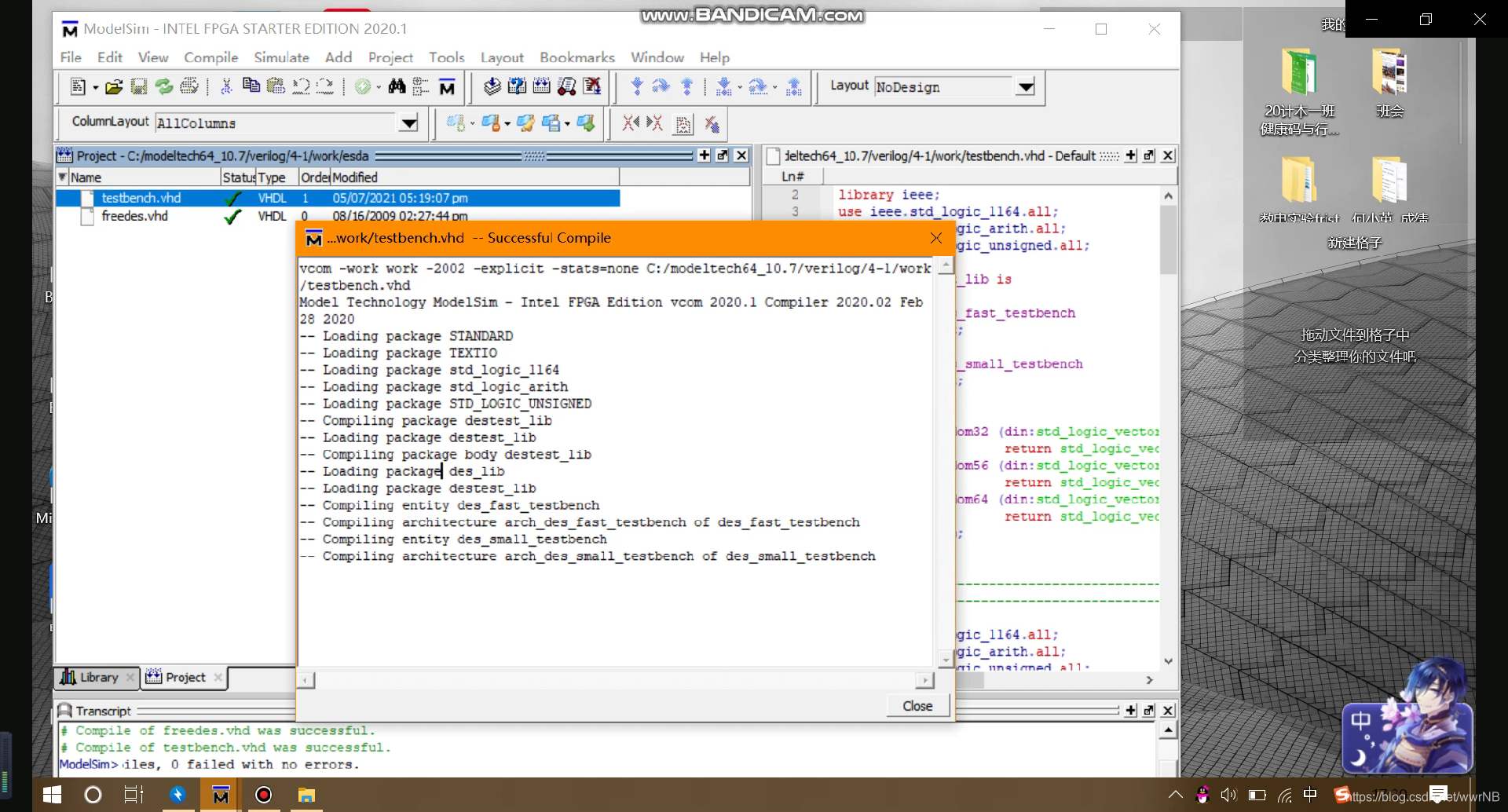
Task: Expand the first bookmark icon dropdown arrow
Action: coord(472,124)
